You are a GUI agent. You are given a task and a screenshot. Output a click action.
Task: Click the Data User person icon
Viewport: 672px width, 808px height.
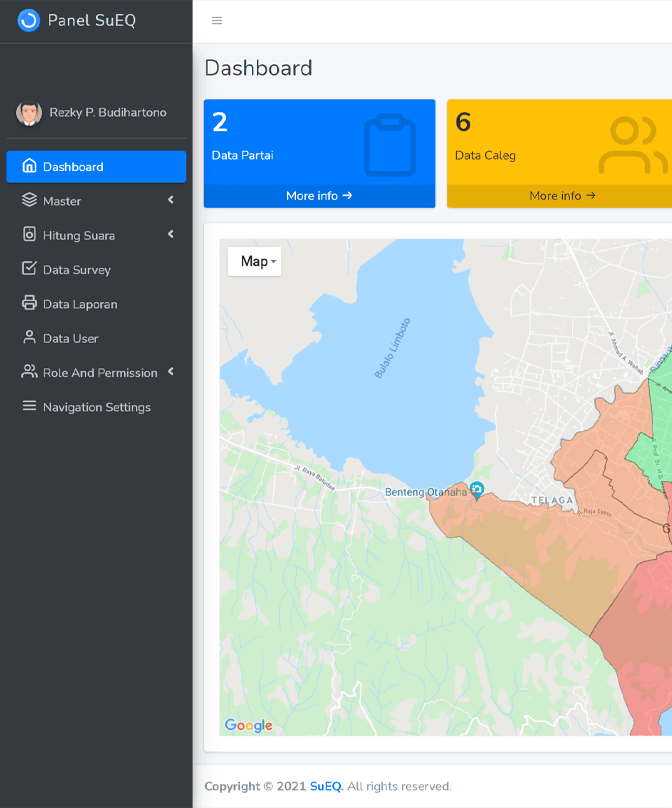click(29, 338)
